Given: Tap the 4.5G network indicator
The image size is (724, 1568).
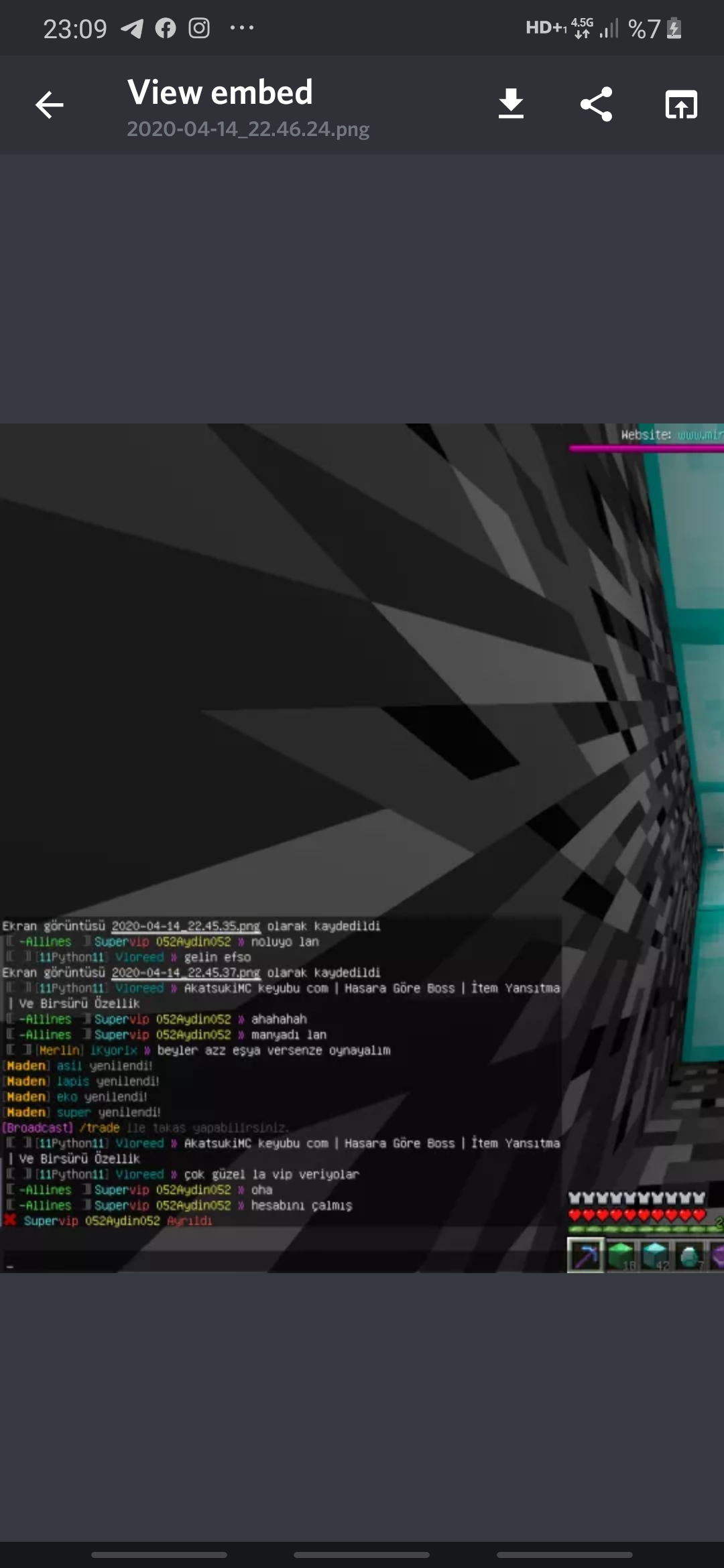Looking at the screenshot, I should coord(582,28).
